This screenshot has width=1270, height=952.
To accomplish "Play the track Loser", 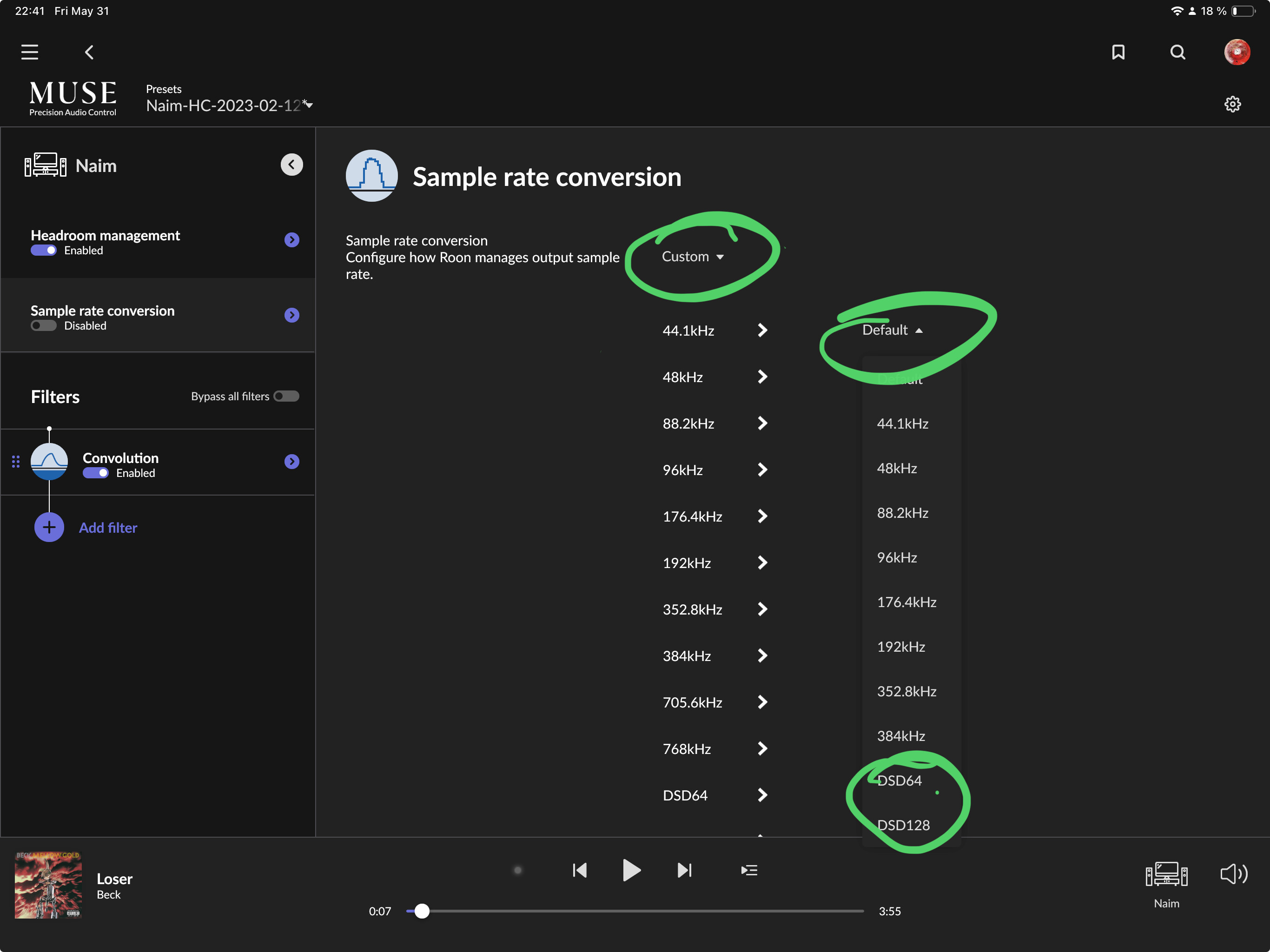I will [x=631, y=870].
